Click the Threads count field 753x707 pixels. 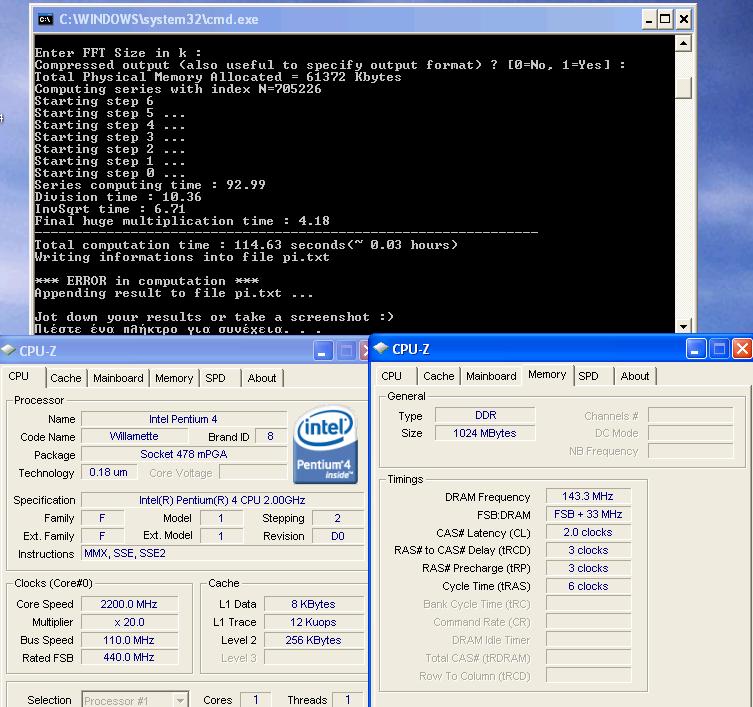pyautogui.click(x=348, y=700)
